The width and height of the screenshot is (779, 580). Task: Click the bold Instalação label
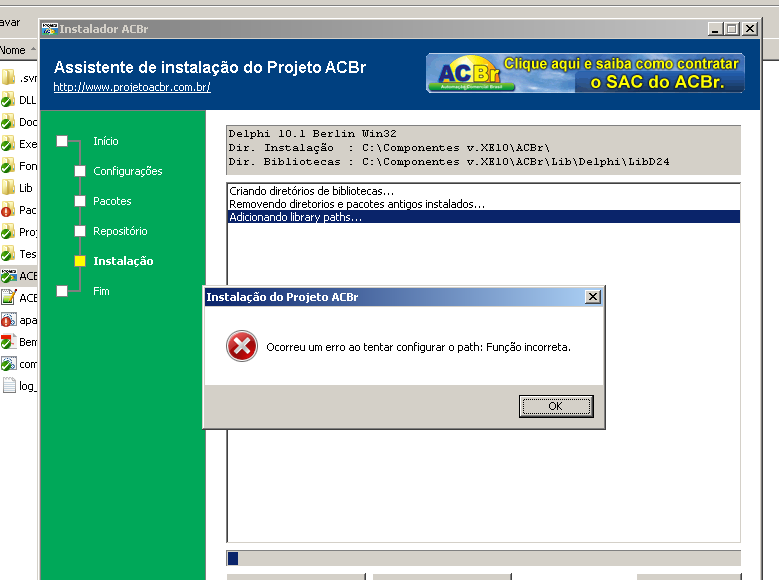point(123,261)
